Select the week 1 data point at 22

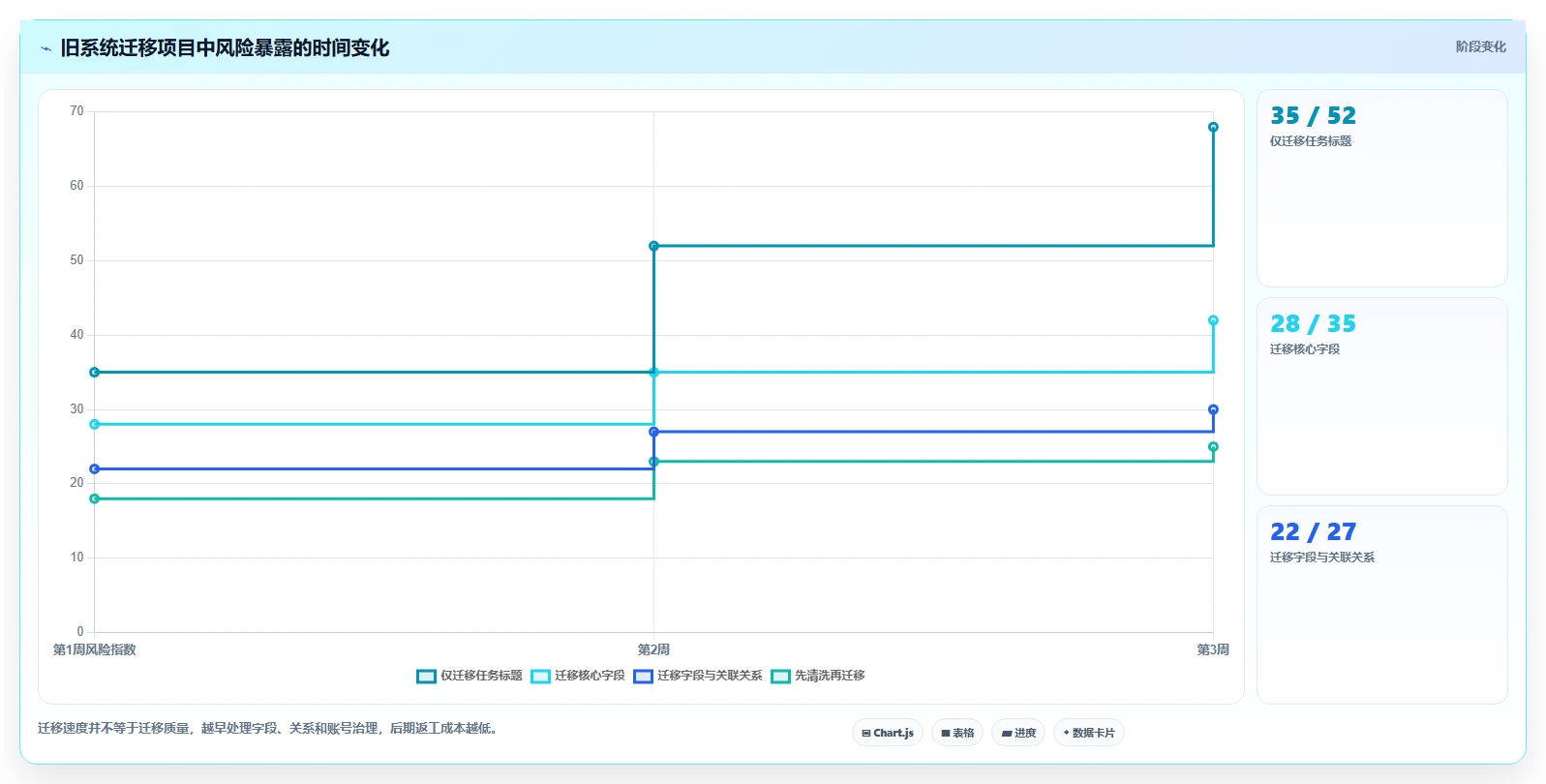(x=94, y=468)
